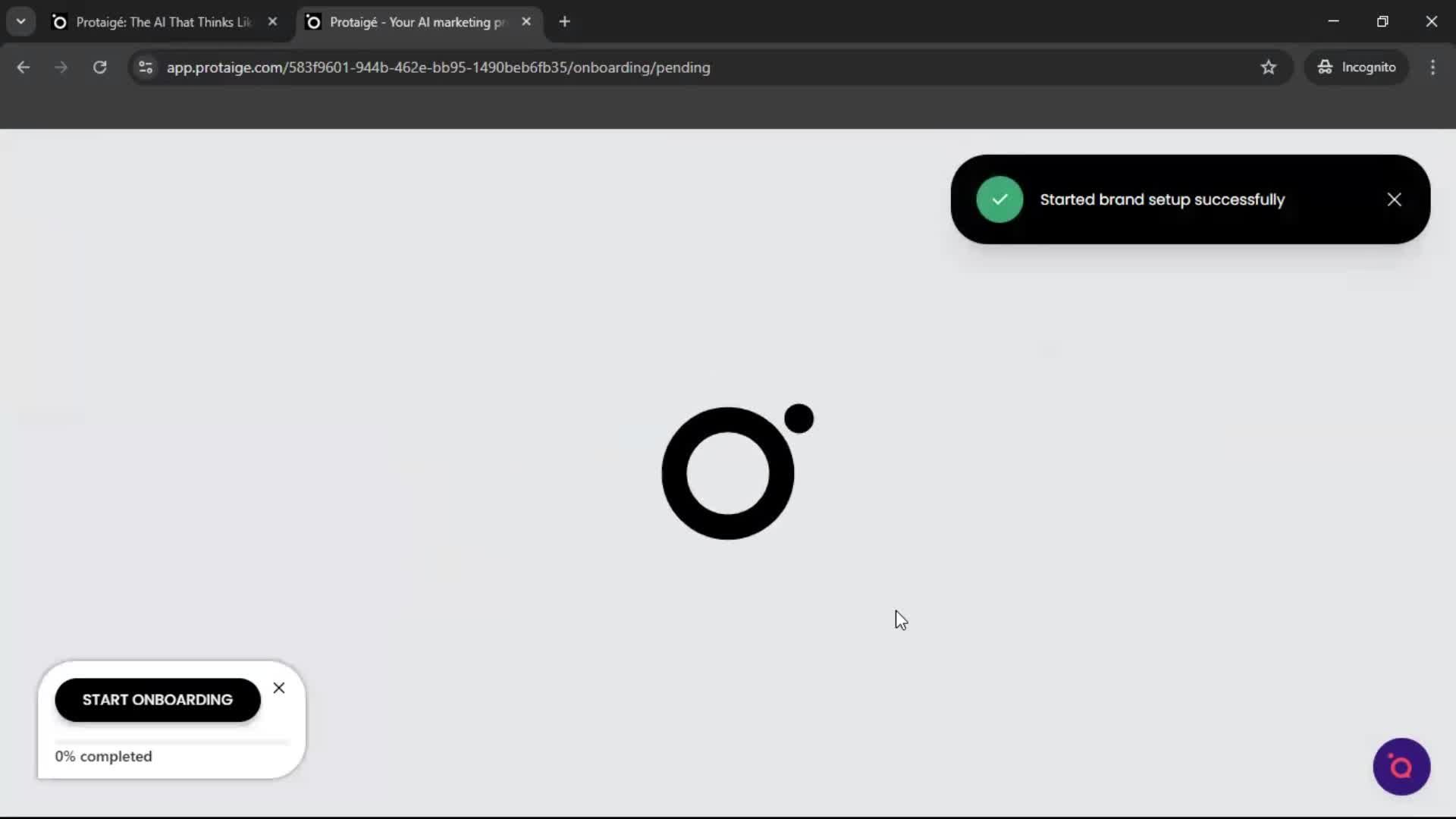
Task: Click the Protaigé chat bubble icon
Action: pos(1400,767)
